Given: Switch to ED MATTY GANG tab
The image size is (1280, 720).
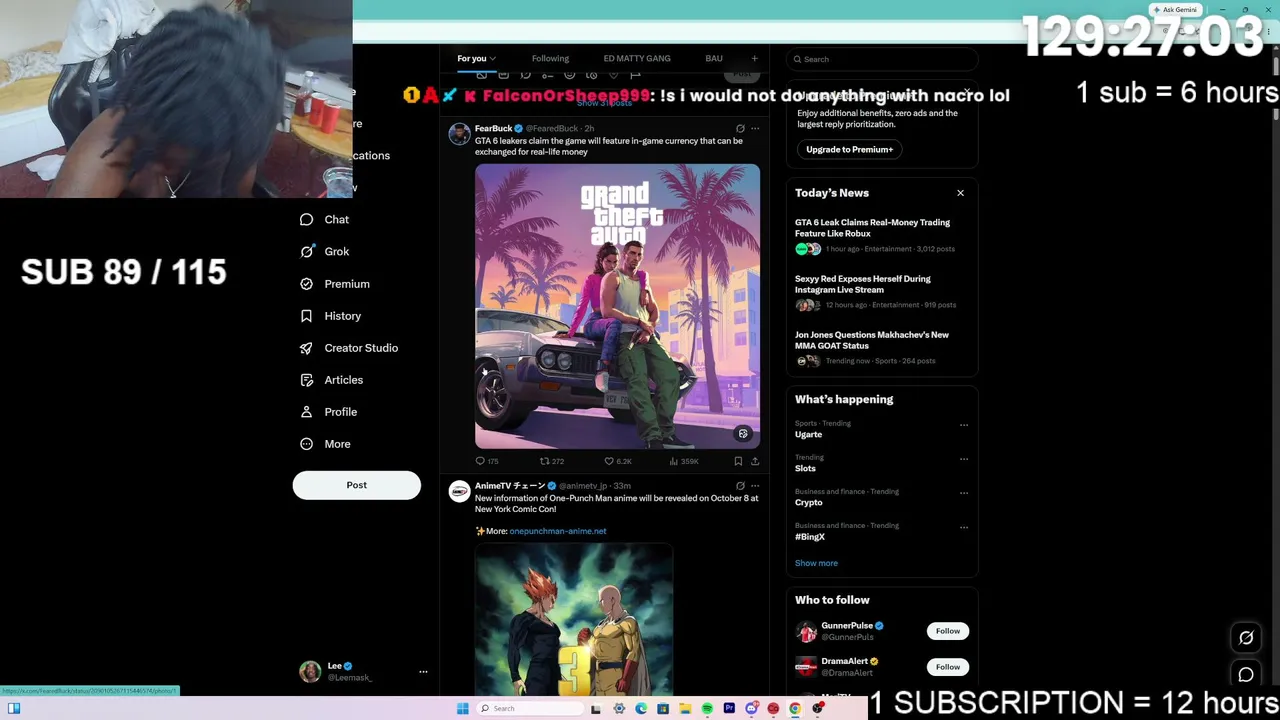Looking at the screenshot, I should point(637,59).
